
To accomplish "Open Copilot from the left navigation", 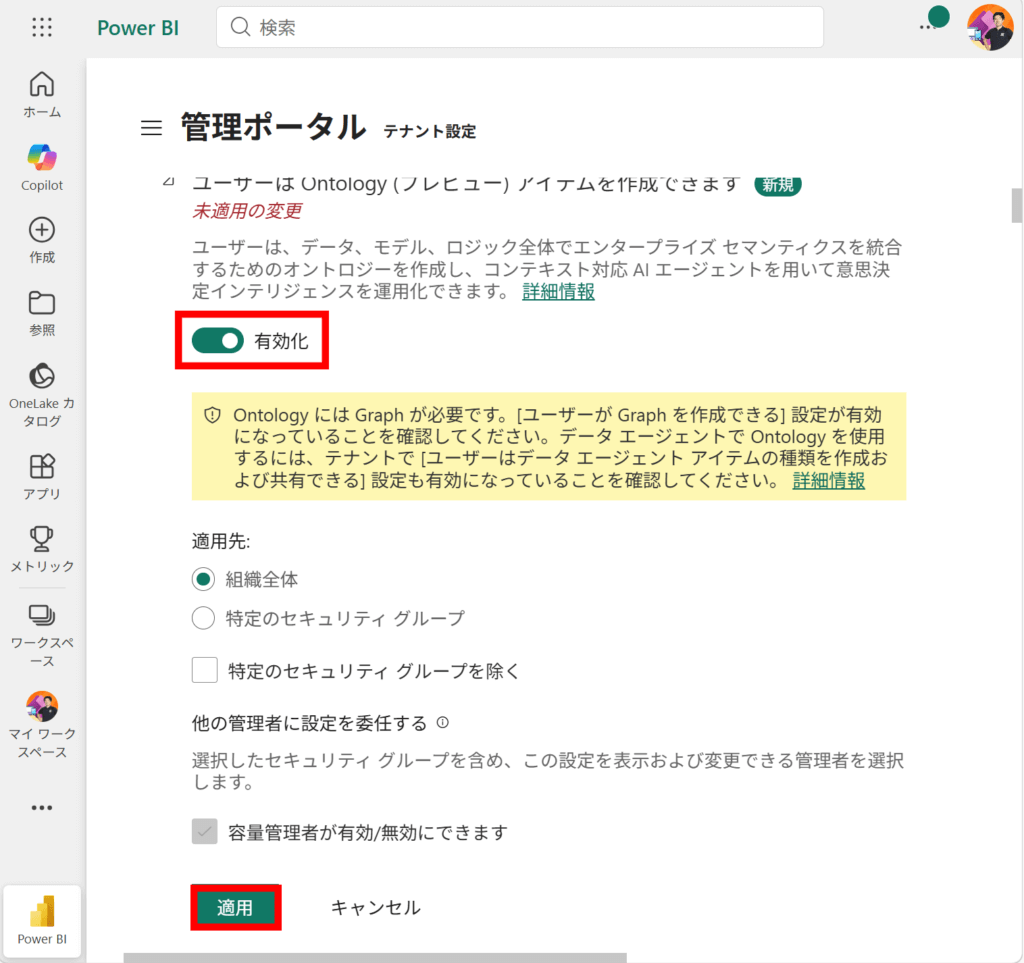I will click(42, 167).
